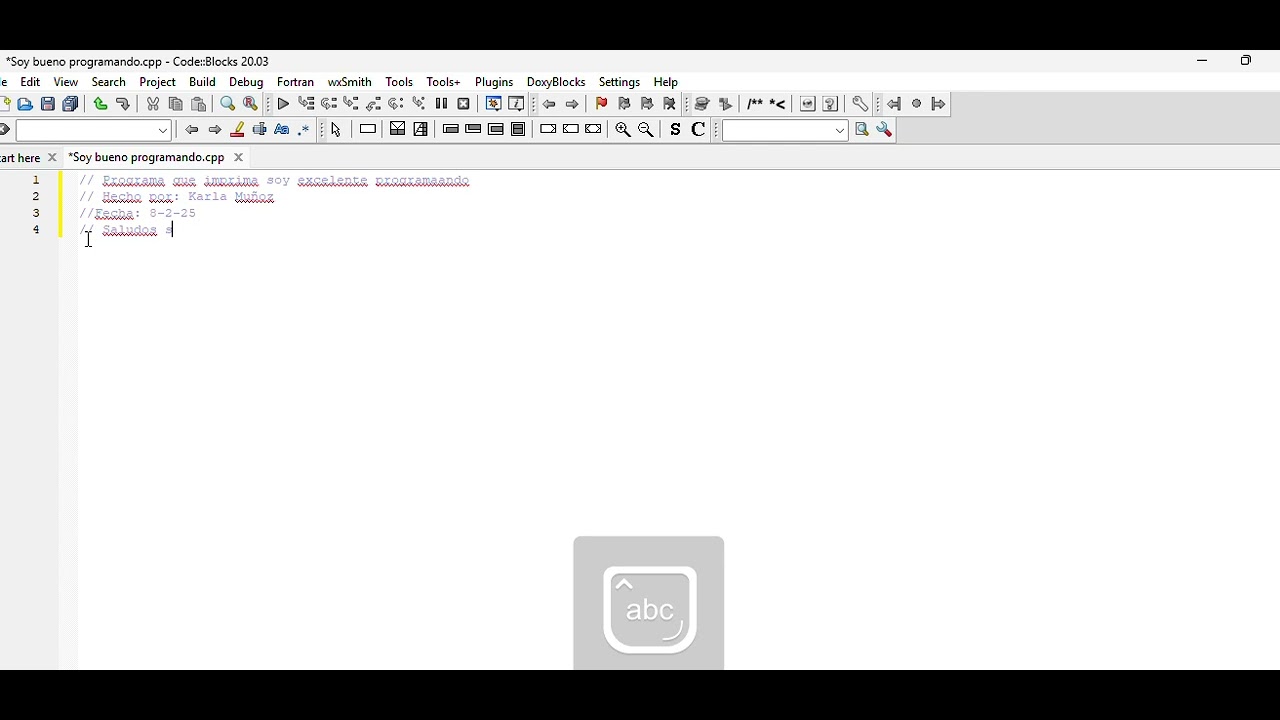Open the Plugins menu

point(494,82)
